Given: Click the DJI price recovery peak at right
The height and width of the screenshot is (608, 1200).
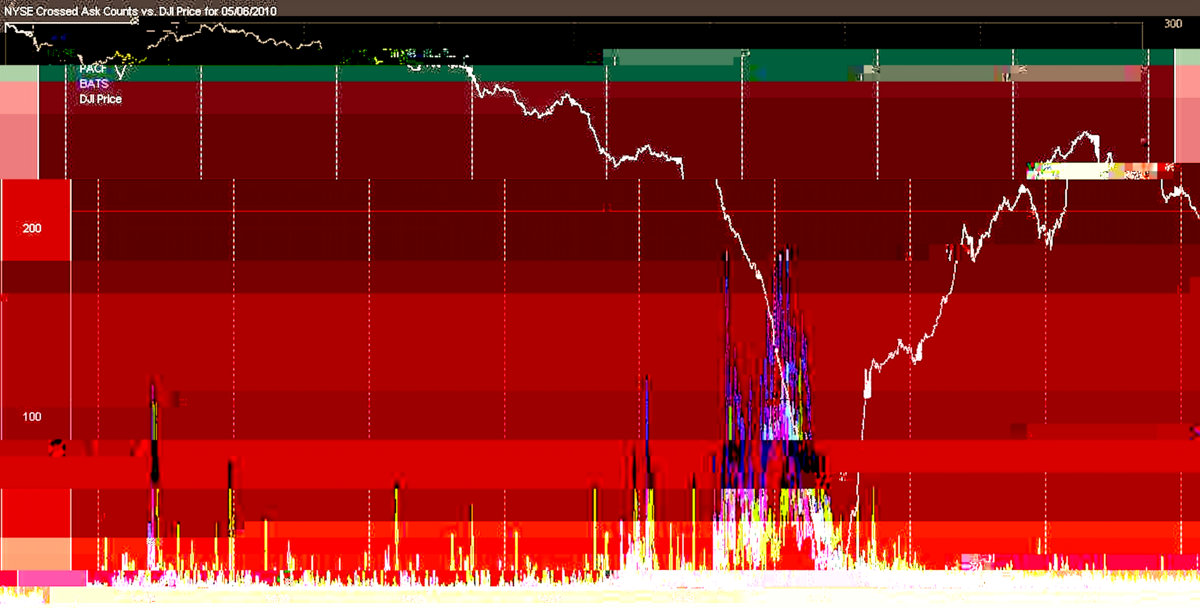Looking at the screenshot, I should [1085, 133].
